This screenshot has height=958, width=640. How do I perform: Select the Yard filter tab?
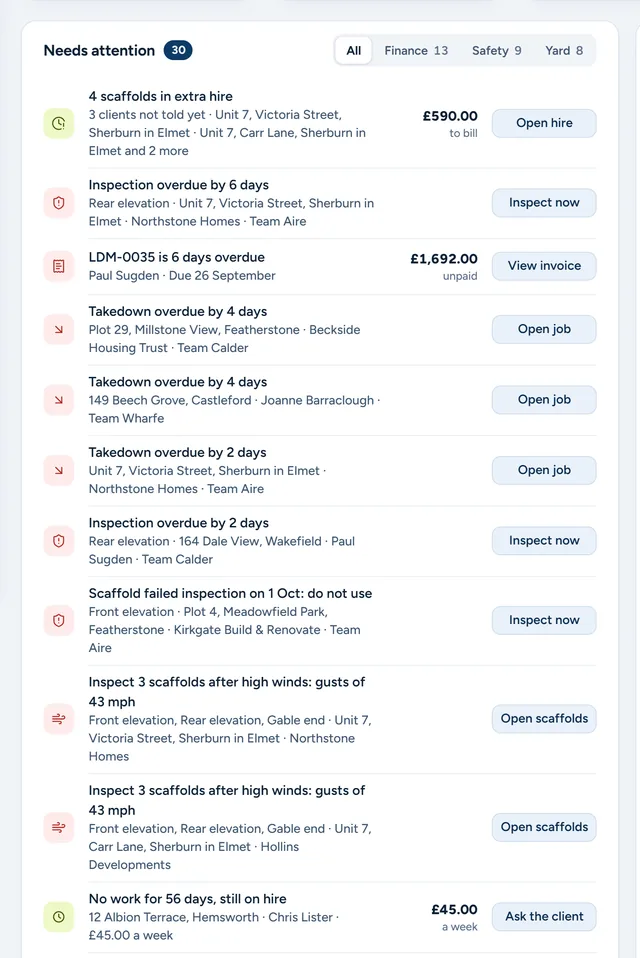564,51
